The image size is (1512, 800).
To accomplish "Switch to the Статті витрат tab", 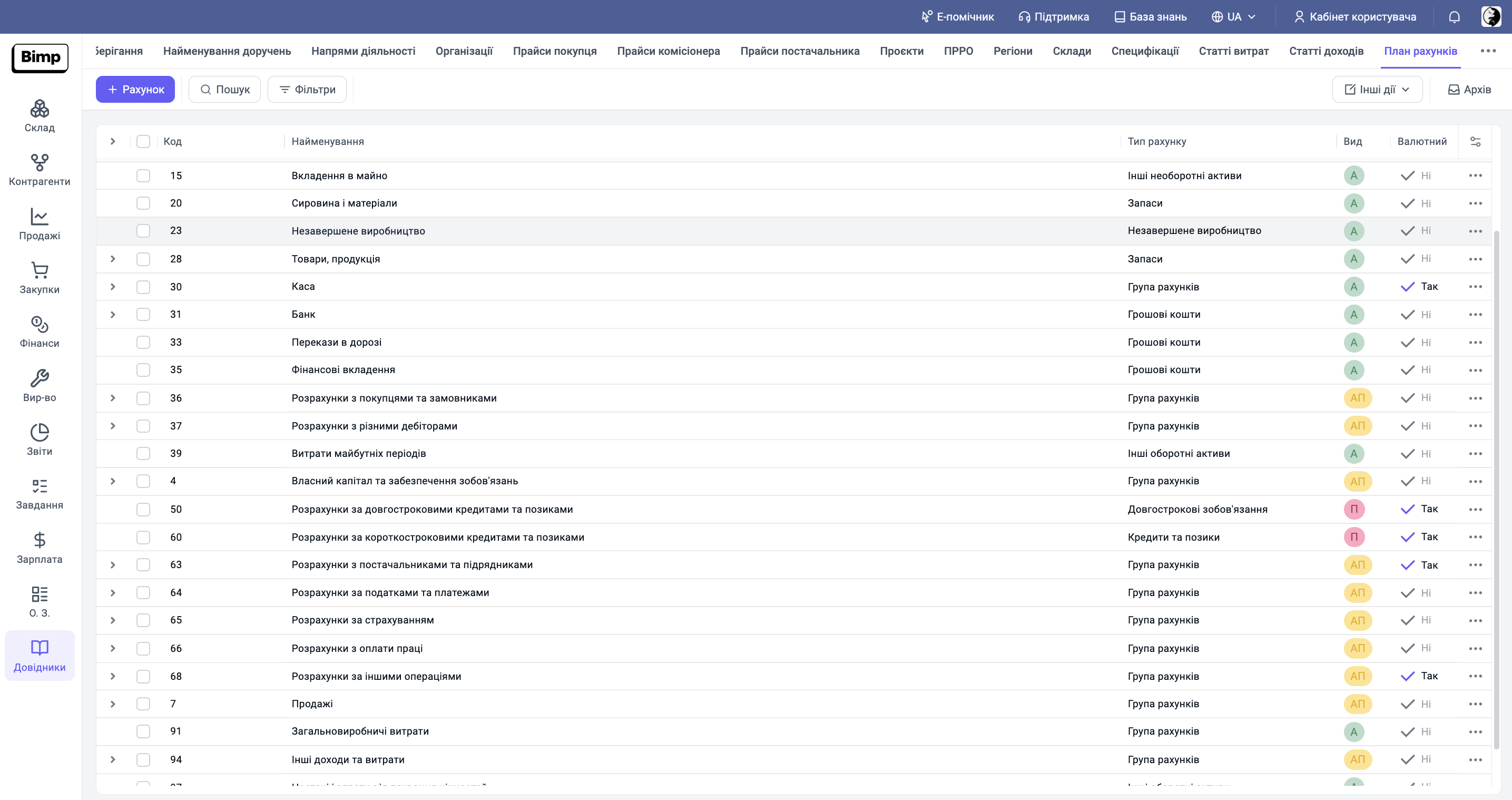I will click(x=1233, y=51).
